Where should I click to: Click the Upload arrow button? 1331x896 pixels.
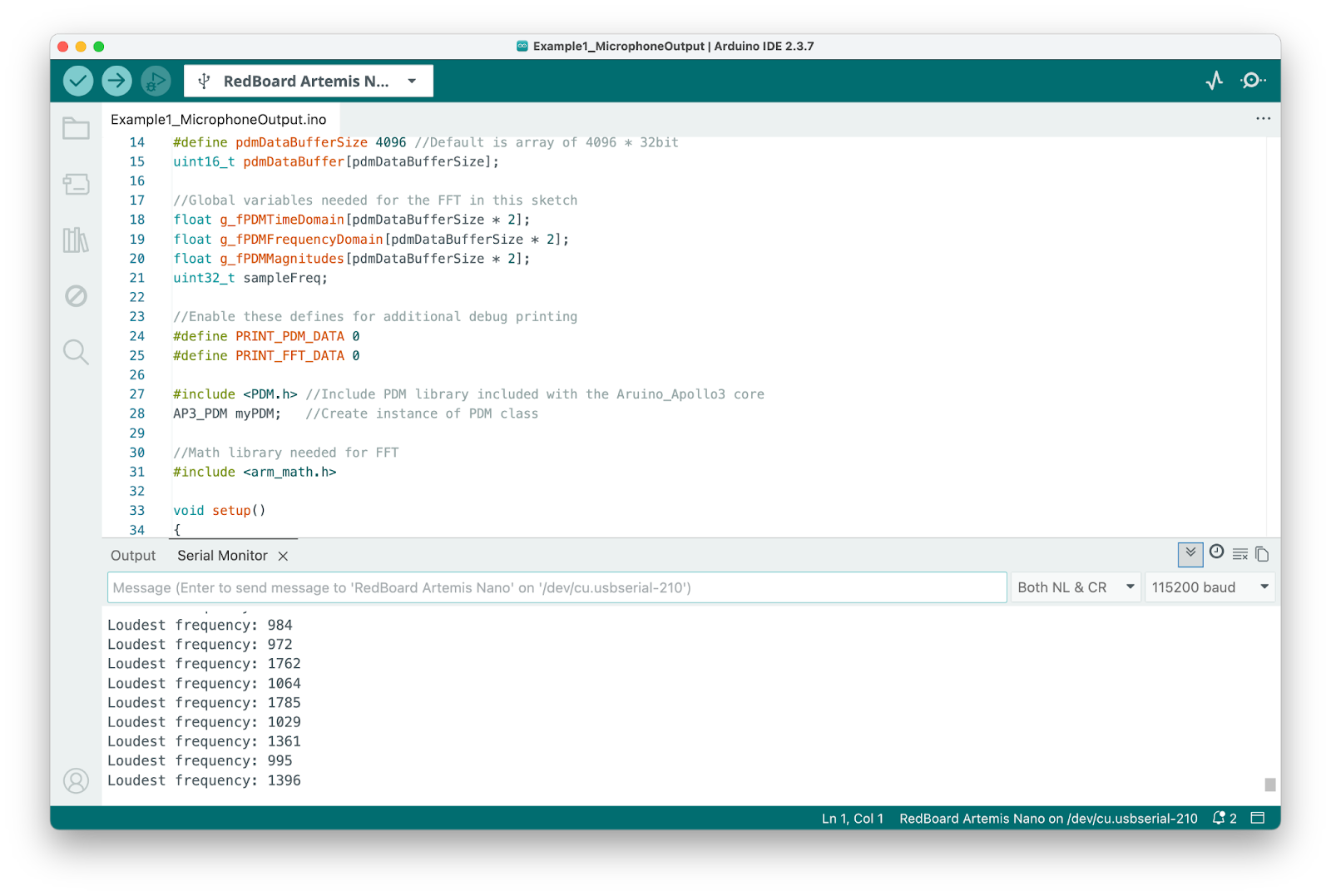click(117, 81)
